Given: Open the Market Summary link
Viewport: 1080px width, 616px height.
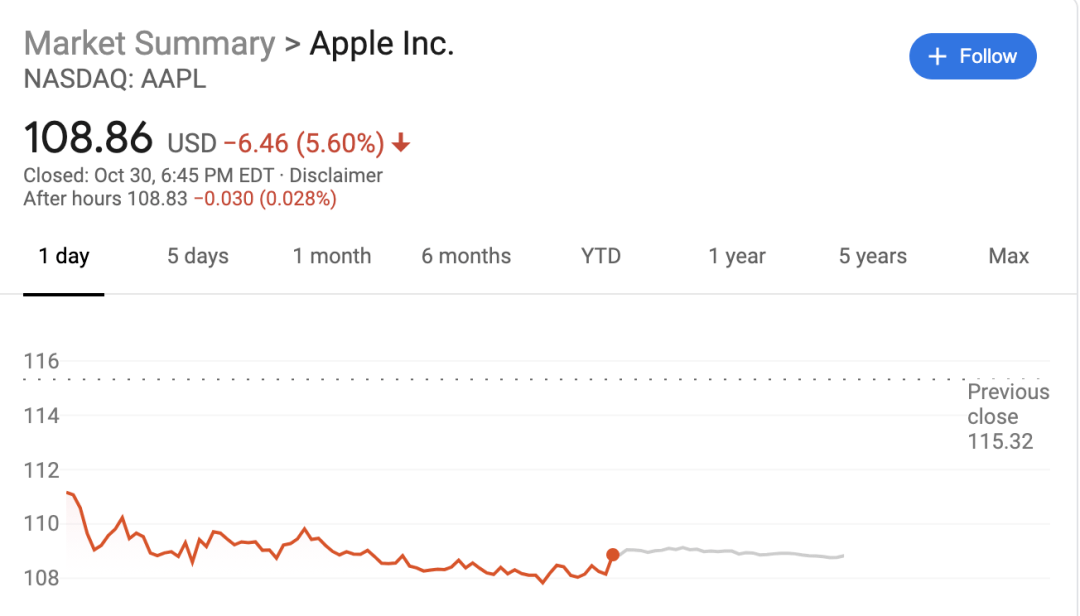Looking at the screenshot, I should point(149,44).
